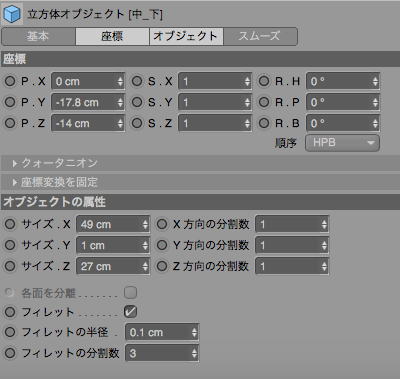Click the R.B stepper arrows
This screenshot has height=379, width=400.
tap(375, 124)
